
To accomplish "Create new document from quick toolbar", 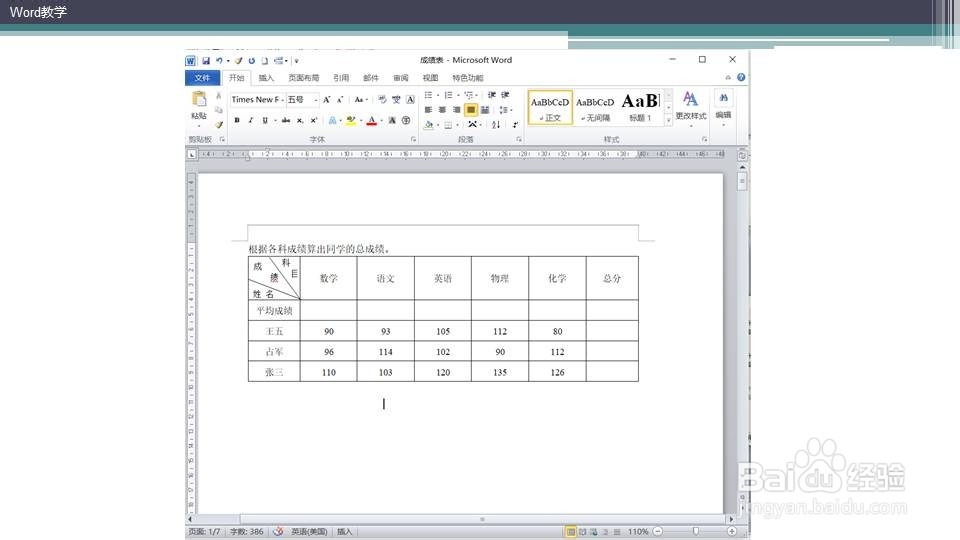I will pos(264,61).
